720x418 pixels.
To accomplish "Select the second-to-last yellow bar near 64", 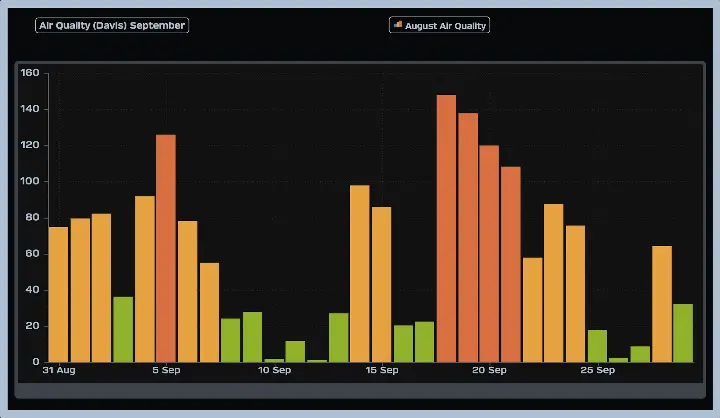I will (x=662, y=304).
